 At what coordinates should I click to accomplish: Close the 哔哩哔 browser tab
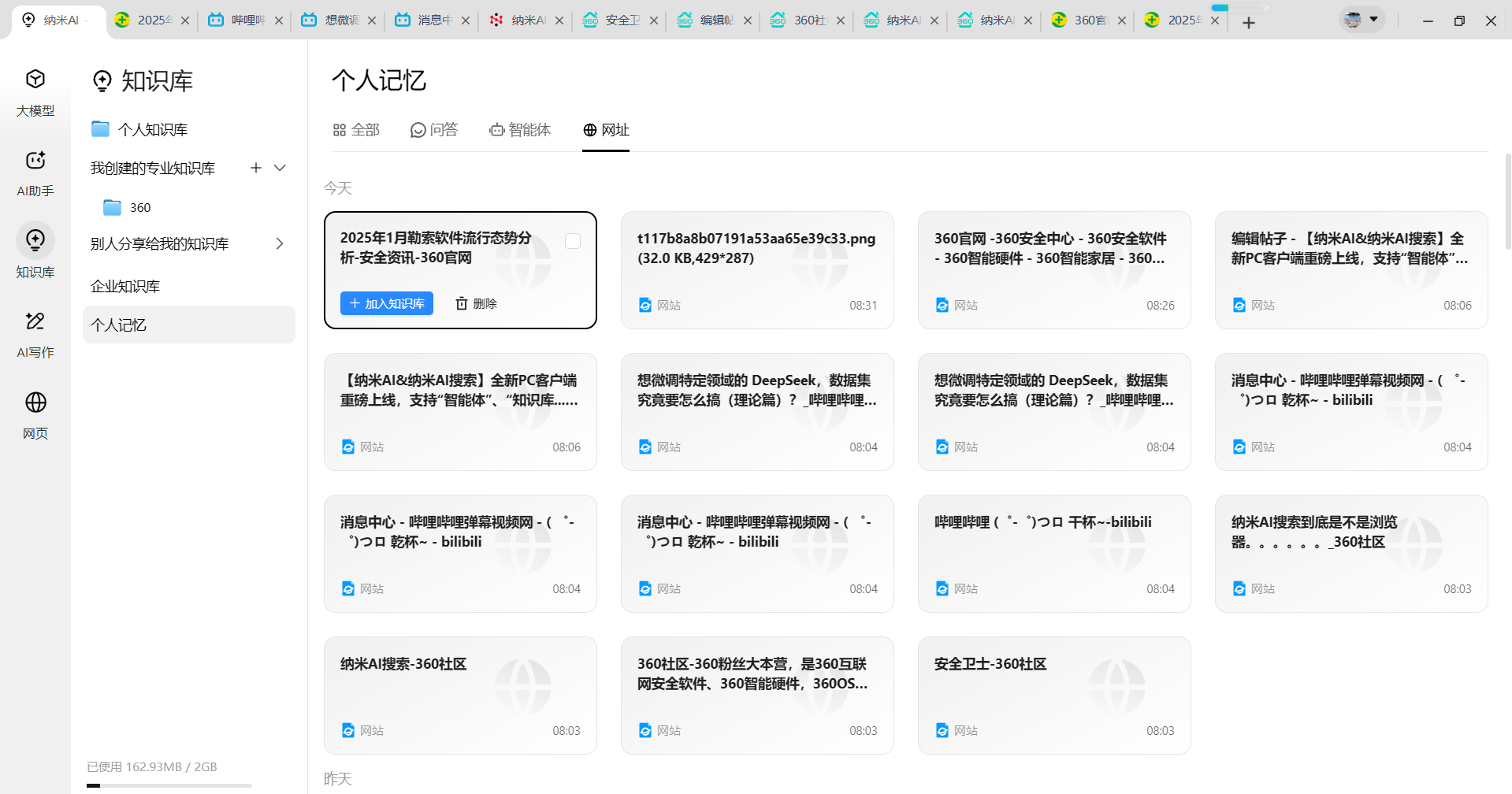[279, 20]
